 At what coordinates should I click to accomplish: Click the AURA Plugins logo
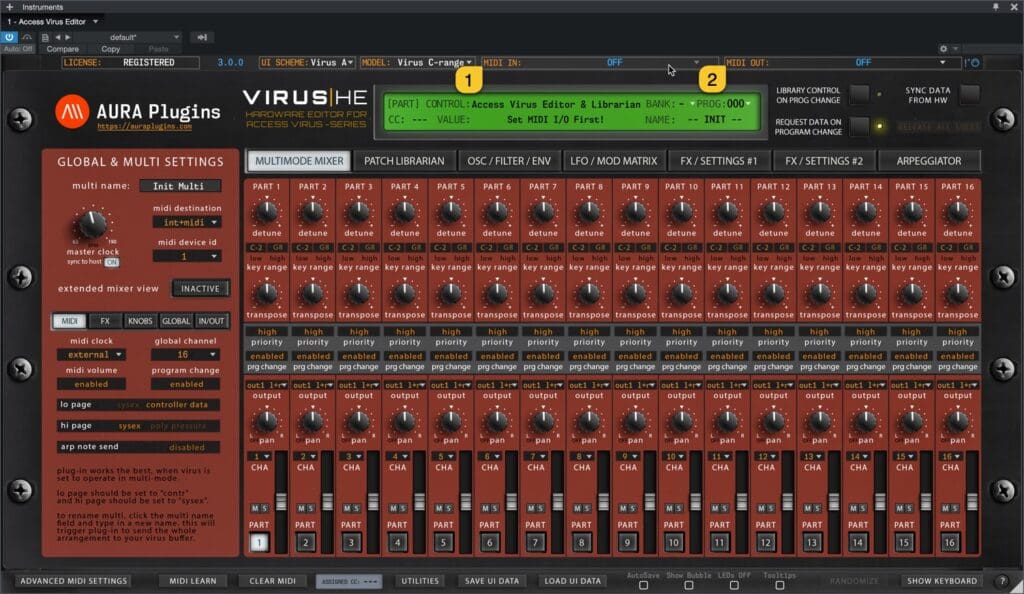(x=72, y=111)
